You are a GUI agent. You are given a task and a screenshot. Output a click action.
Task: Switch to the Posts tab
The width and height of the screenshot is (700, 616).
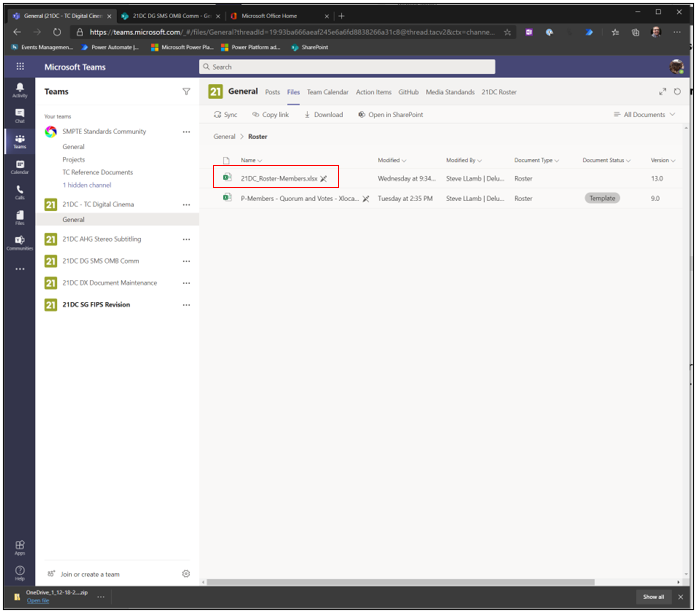272,92
